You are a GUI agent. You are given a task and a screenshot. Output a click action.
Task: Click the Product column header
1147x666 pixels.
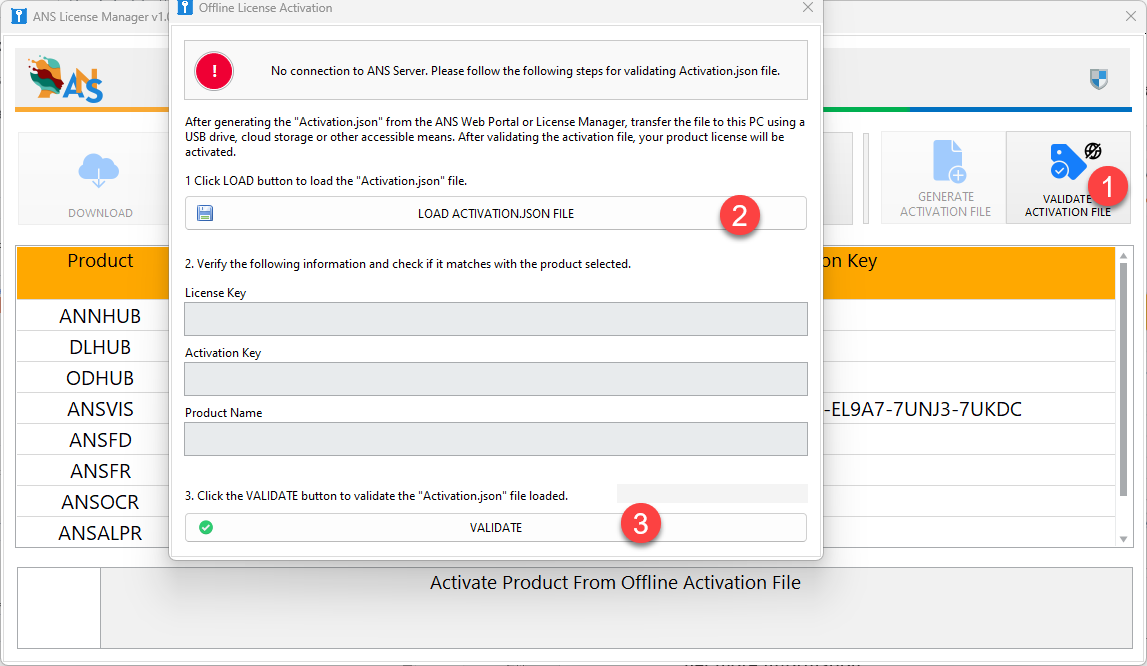[x=100, y=261]
